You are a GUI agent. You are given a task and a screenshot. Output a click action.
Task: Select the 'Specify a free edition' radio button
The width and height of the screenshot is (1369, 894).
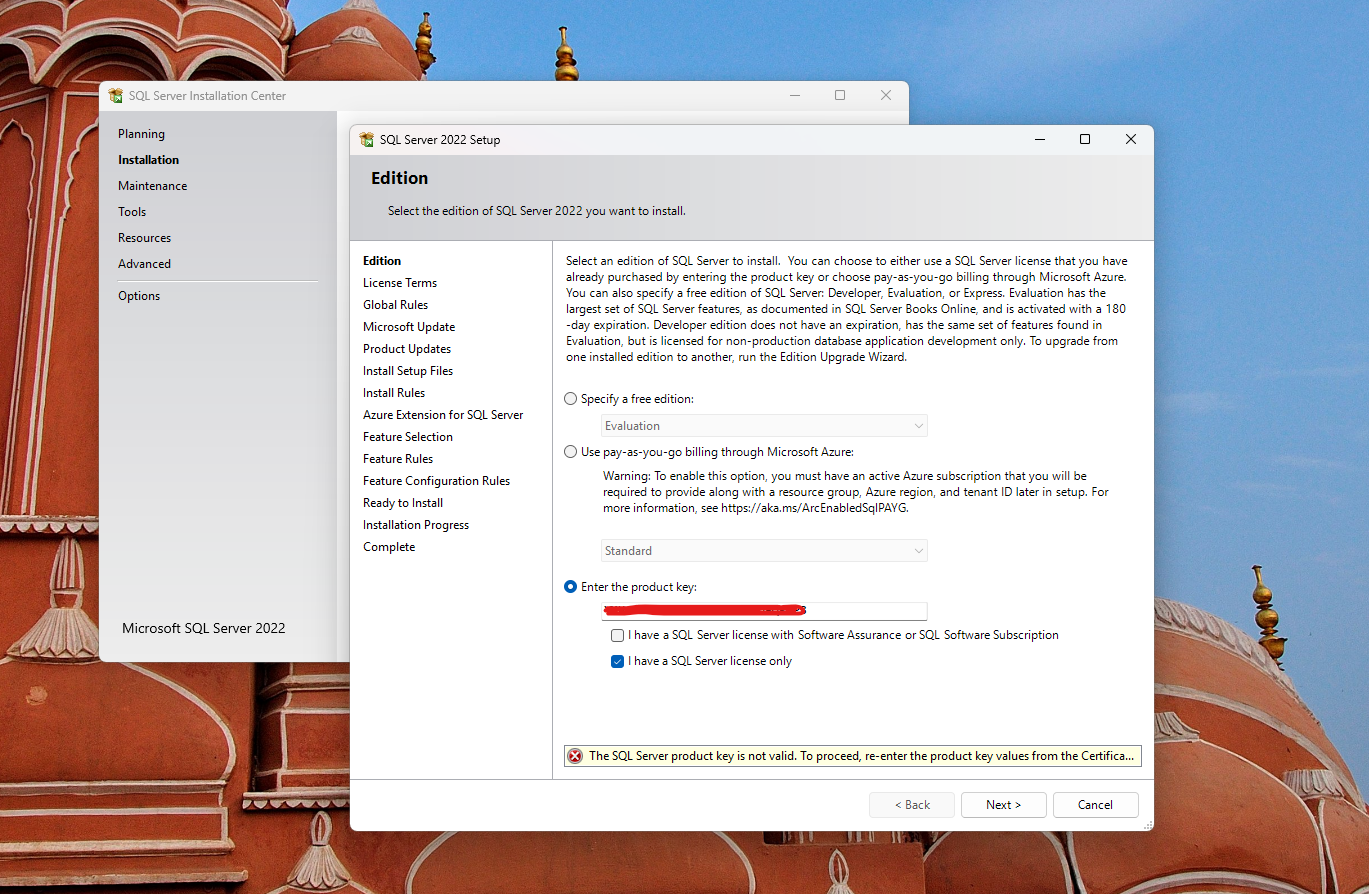click(571, 399)
